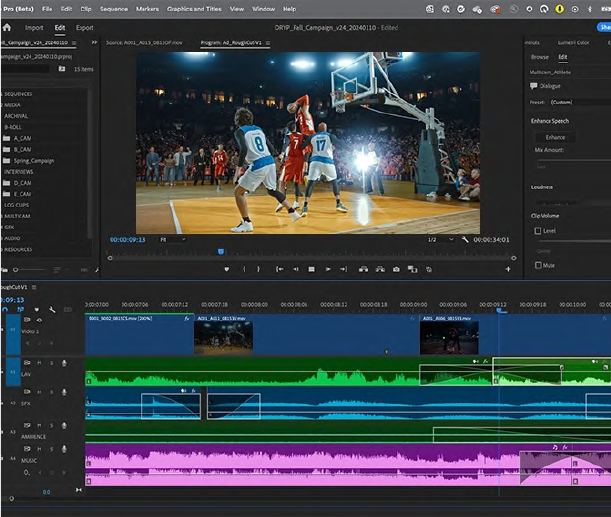Click the Dialogue audio type button
This screenshot has width=611, height=517.
545,86
